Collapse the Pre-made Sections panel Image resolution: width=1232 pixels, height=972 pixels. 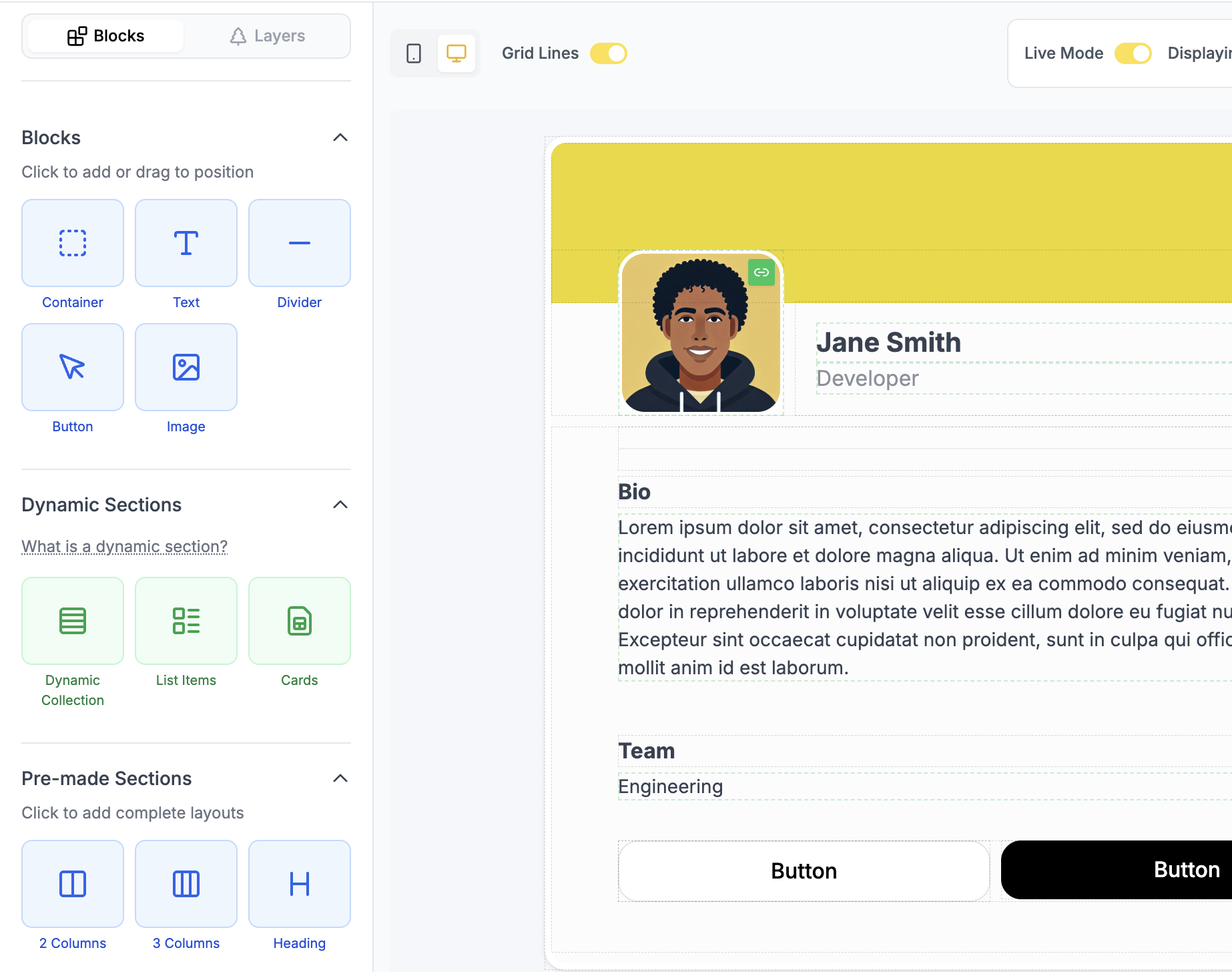[x=340, y=778]
